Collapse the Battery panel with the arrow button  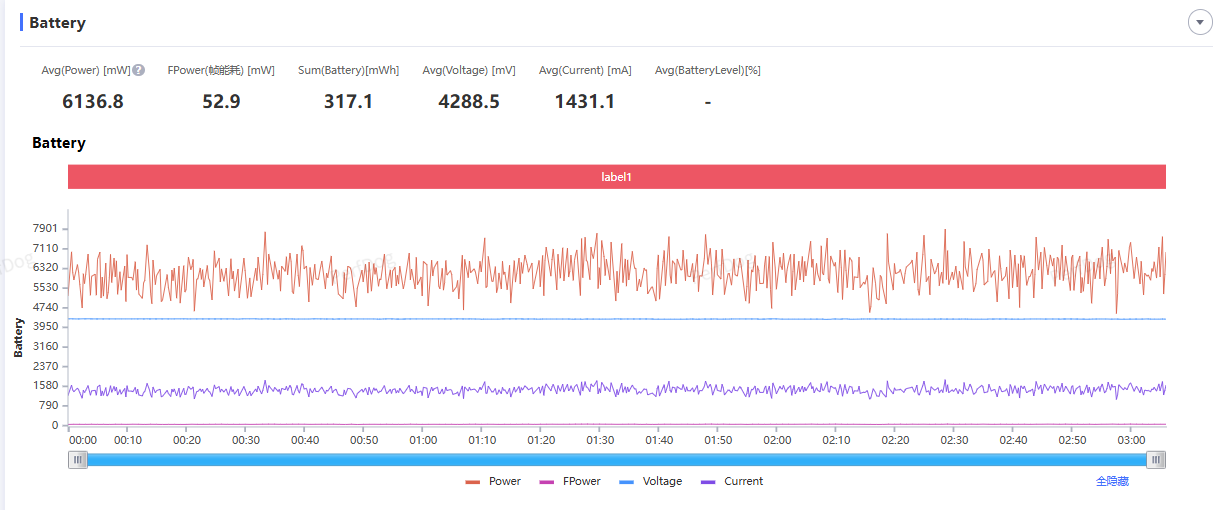(x=1199, y=22)
